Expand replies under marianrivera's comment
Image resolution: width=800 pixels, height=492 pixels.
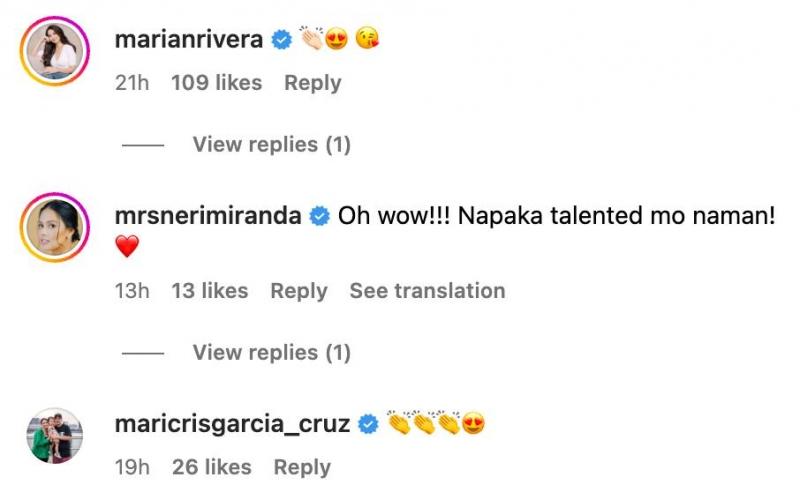point(271,145)
